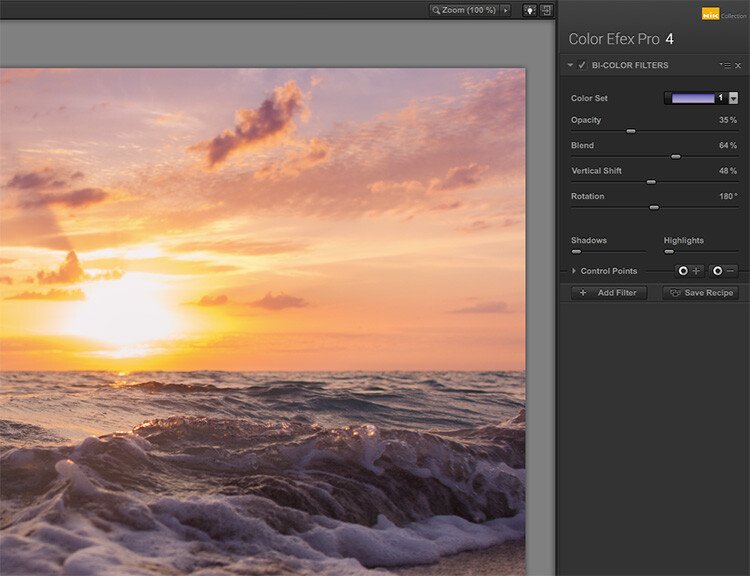
Task: Click the Rotation slider handle
Action: tap(654, 207)
